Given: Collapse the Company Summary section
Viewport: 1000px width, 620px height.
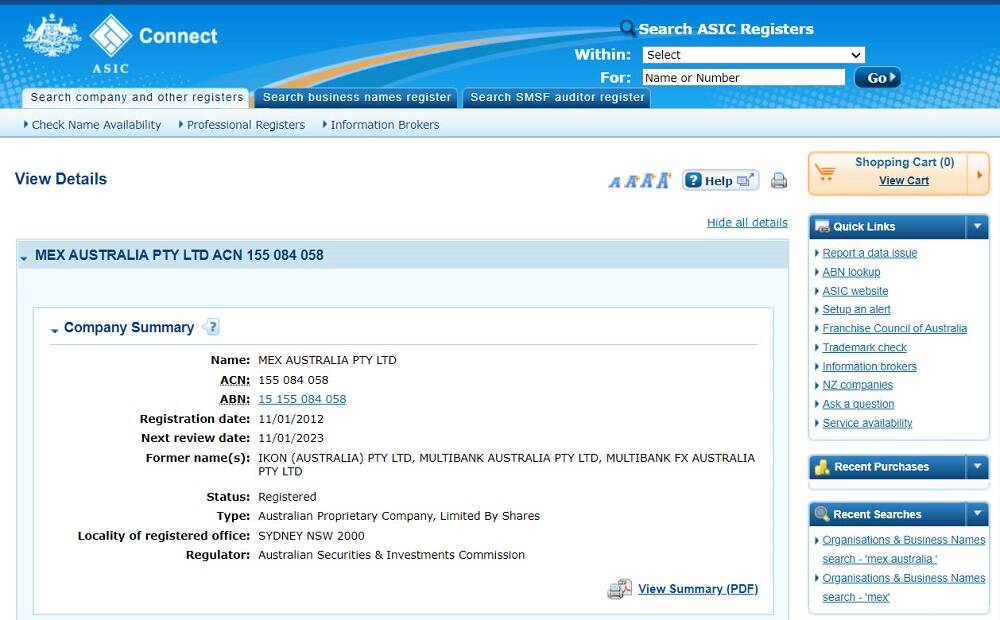Looking at the screenshot, I should click(55, 330).
